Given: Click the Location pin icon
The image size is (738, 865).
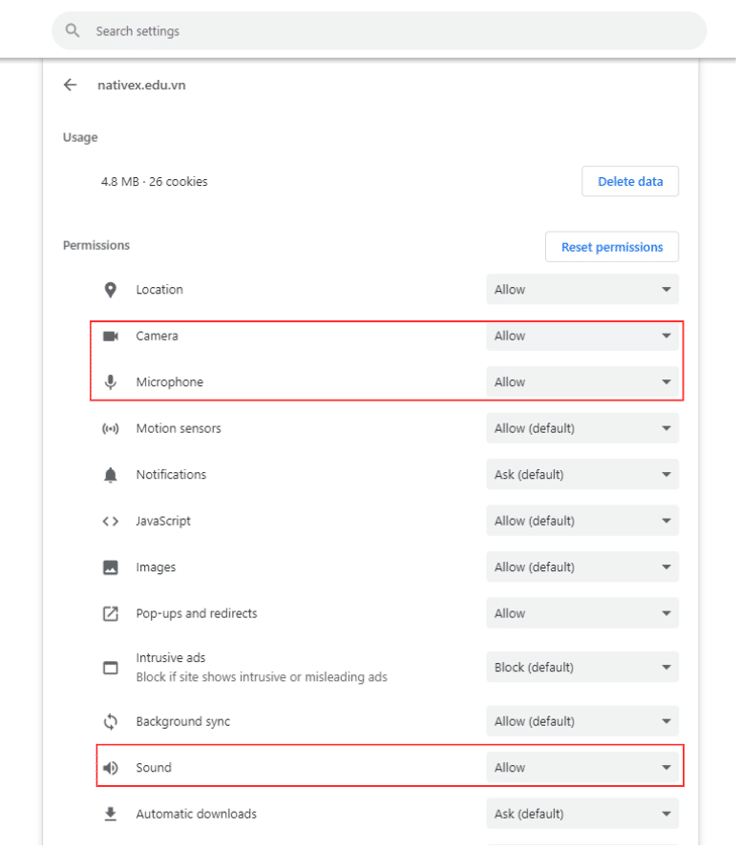Looking at the screenshot, I should (111, 290).
